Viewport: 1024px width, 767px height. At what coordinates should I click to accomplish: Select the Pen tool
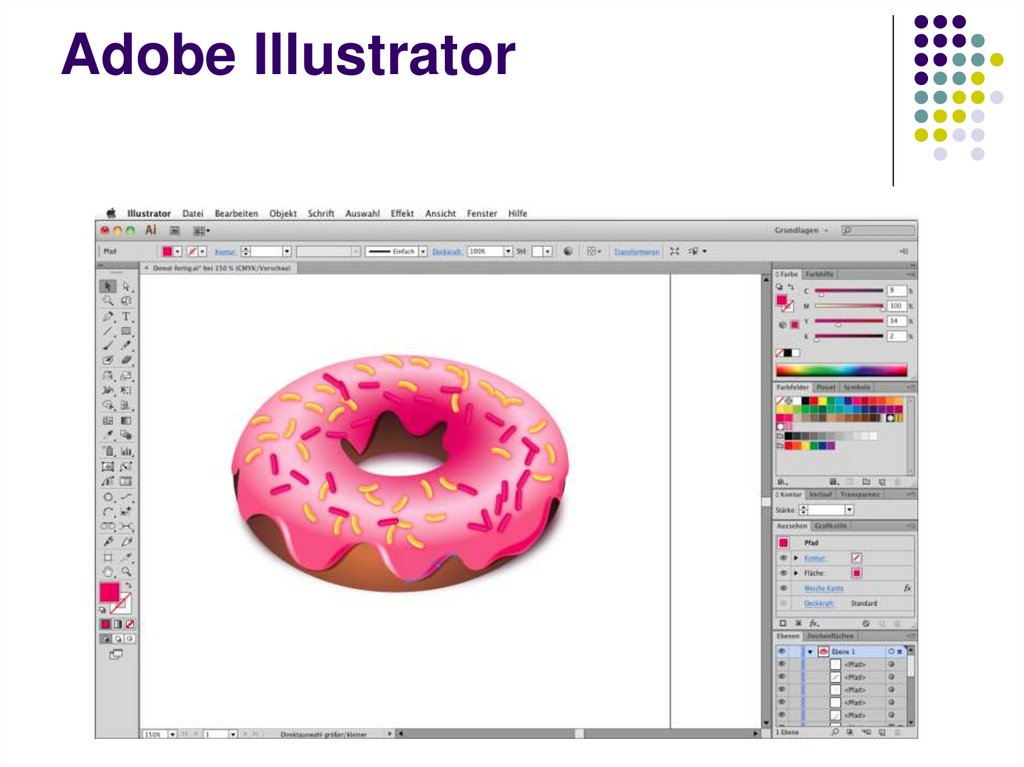[x=108, y=316]
